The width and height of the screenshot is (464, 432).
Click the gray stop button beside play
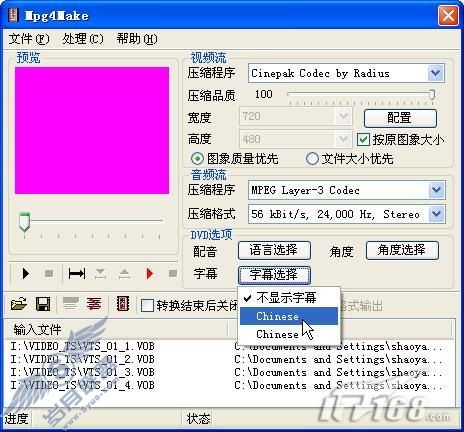point(49,274)
